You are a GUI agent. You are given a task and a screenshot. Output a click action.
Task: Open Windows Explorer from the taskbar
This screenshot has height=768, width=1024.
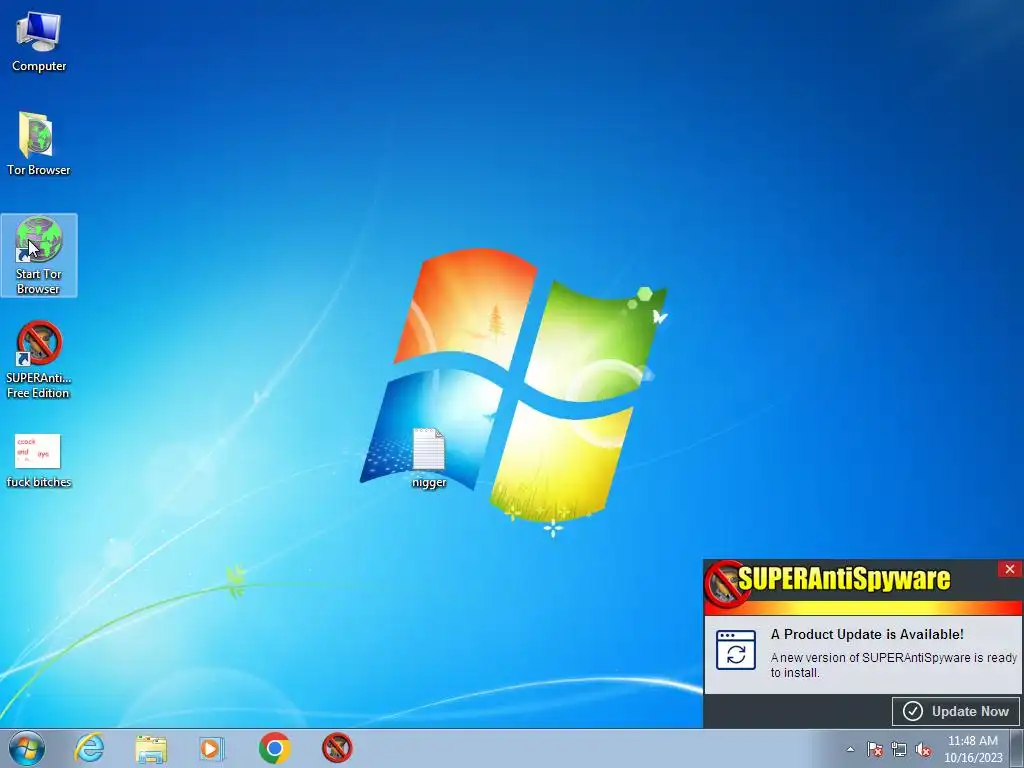pyautogui.click(x=151, y=748)
